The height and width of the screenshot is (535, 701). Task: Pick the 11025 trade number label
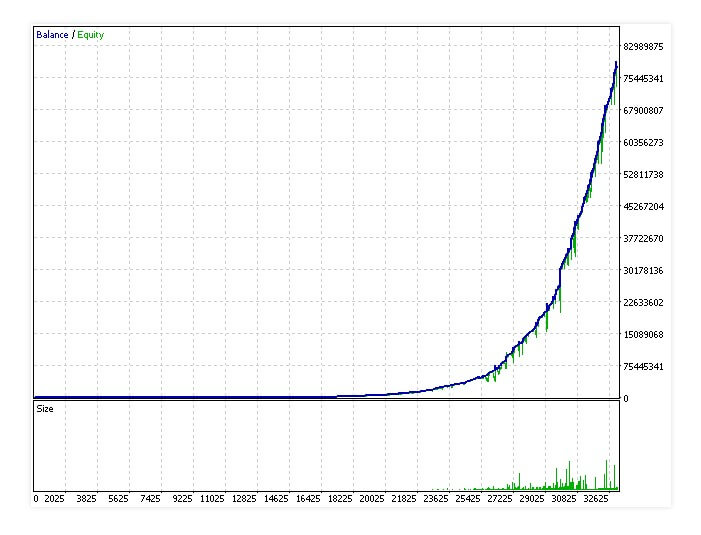[x=212, y=498]
